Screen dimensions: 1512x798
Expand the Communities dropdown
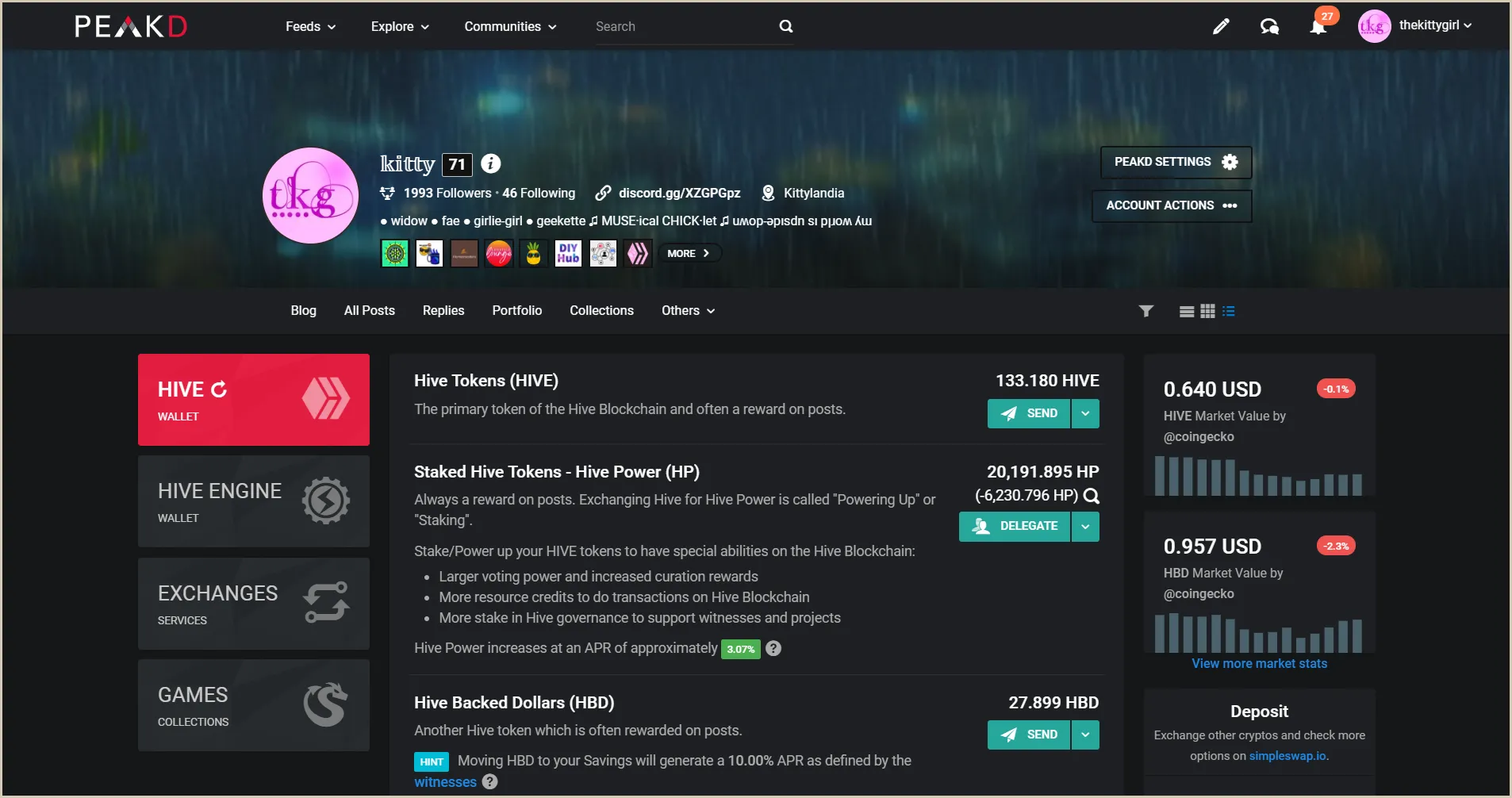[510, 26]
